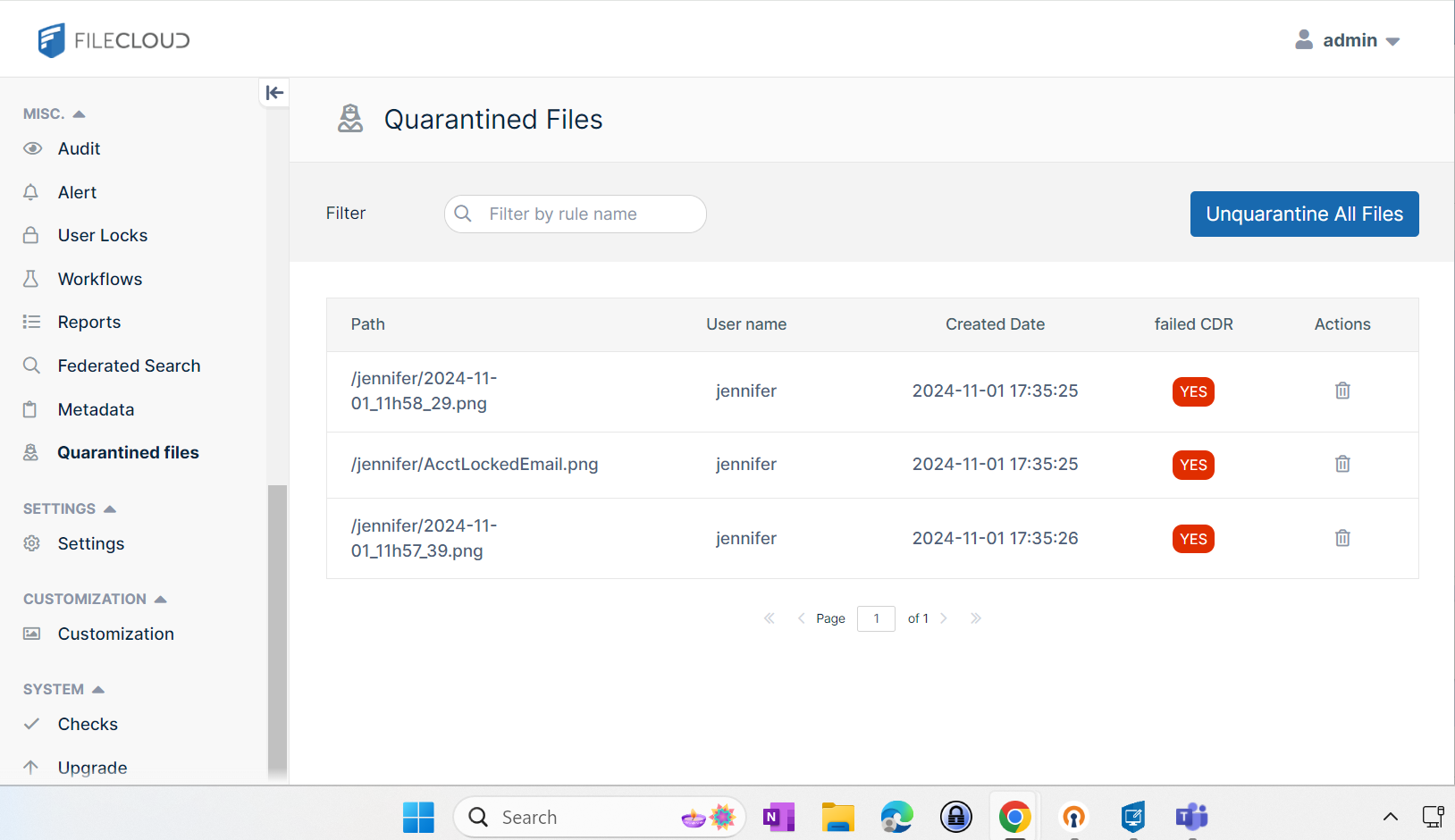The width and height of the screenshot is (1455, 840).
Task: Open the Audit menu item
Action: click(79, 149)
